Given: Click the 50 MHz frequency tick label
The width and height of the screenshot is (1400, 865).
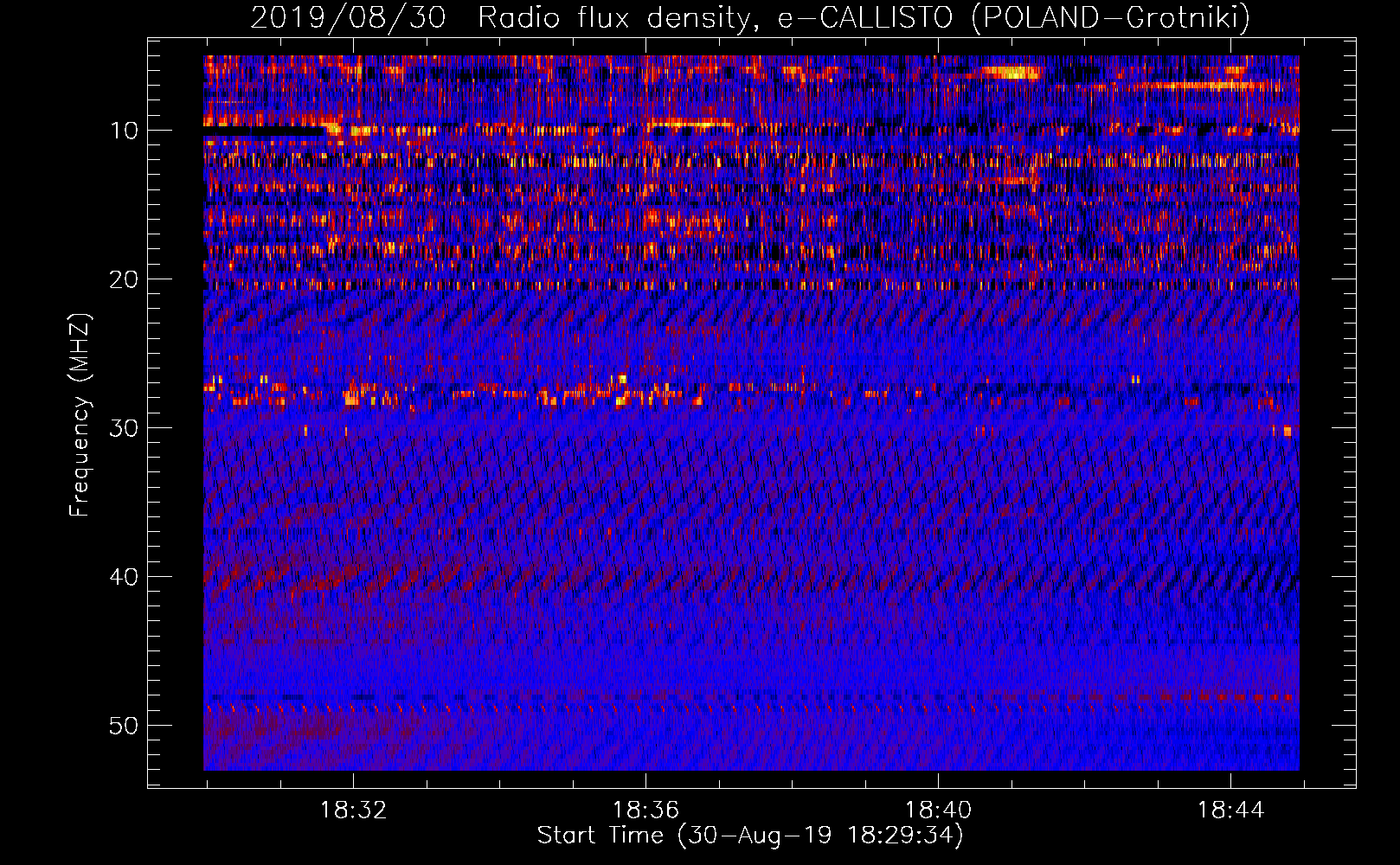Looking at the screenshot, I should 124,726.
